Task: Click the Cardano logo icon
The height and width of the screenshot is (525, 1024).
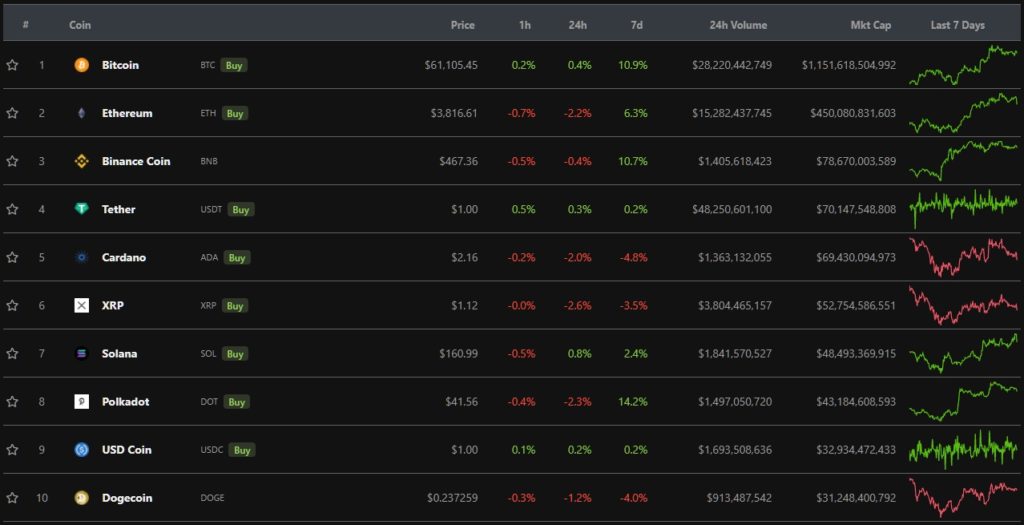Action: coord(81,257)
